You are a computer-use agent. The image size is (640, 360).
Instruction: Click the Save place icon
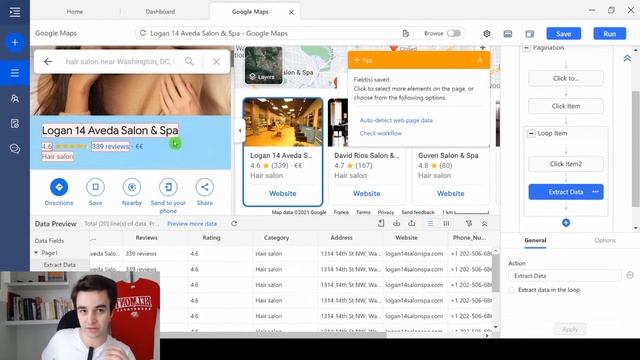click(95, 187)
